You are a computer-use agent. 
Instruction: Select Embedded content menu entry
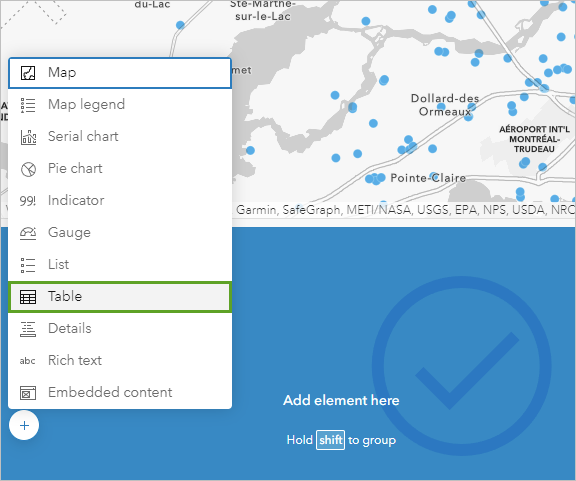[120, 392]
